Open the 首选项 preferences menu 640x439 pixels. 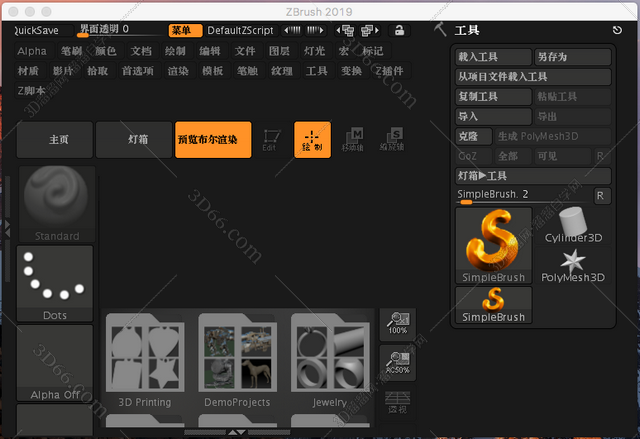point(138,71)
